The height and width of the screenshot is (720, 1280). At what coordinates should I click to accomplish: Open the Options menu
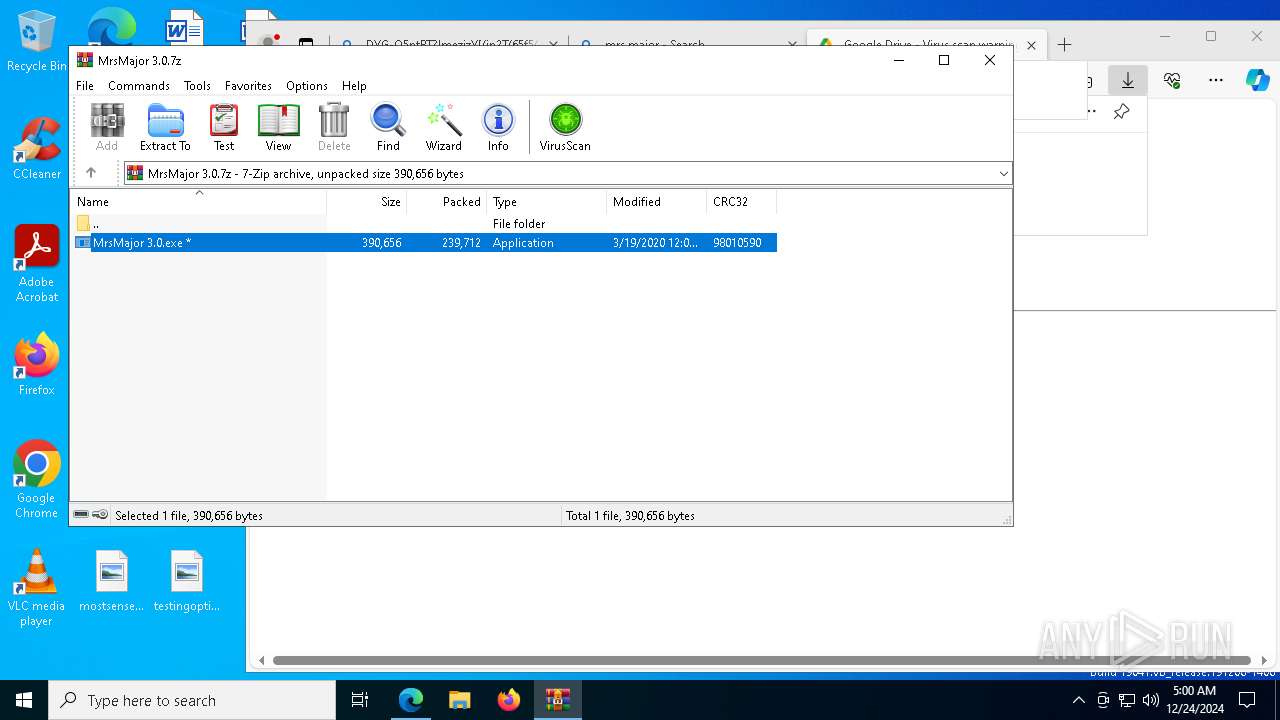point(307,86)
